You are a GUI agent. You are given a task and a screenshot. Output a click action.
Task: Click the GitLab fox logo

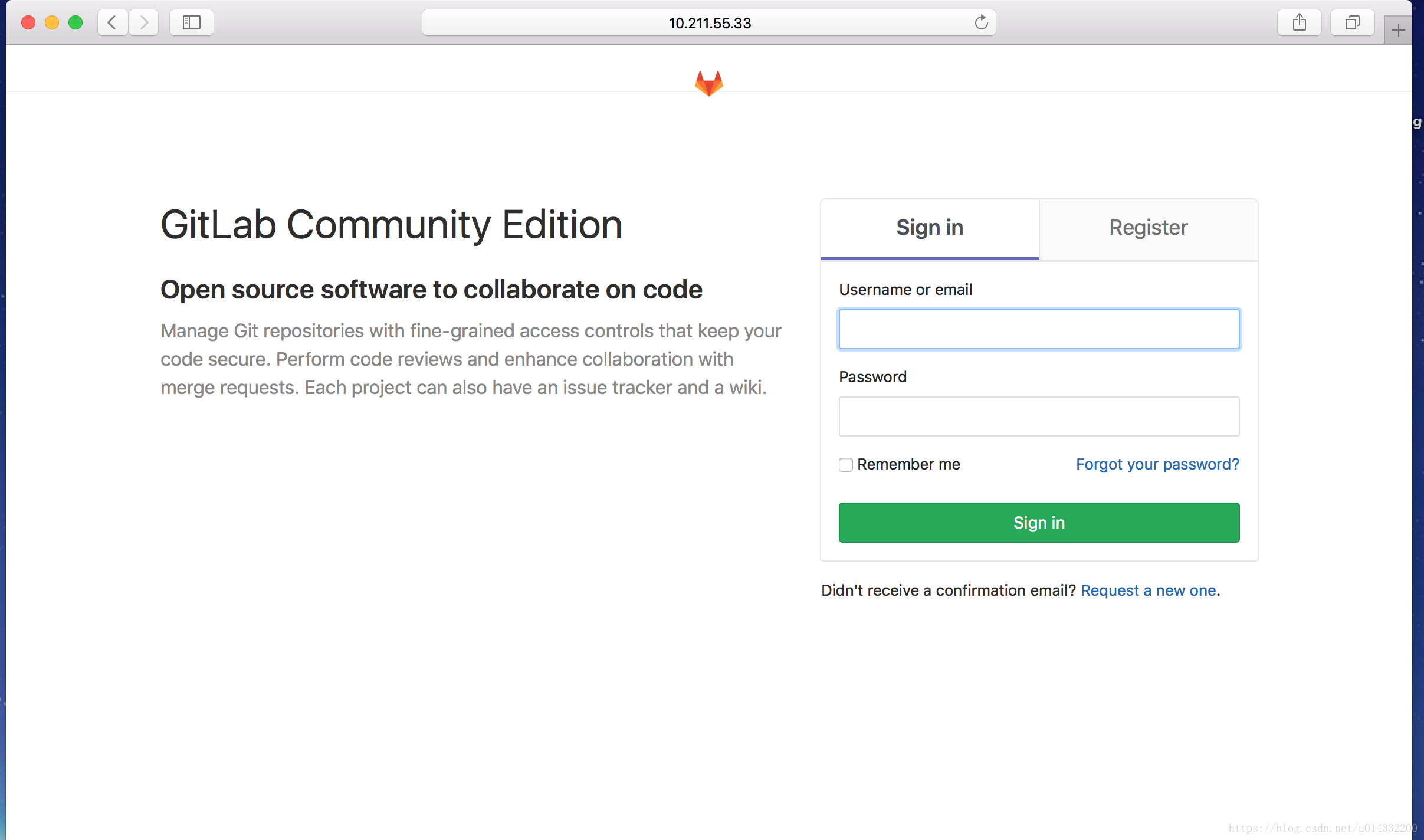pyautogui.click(x=708, y=83)
